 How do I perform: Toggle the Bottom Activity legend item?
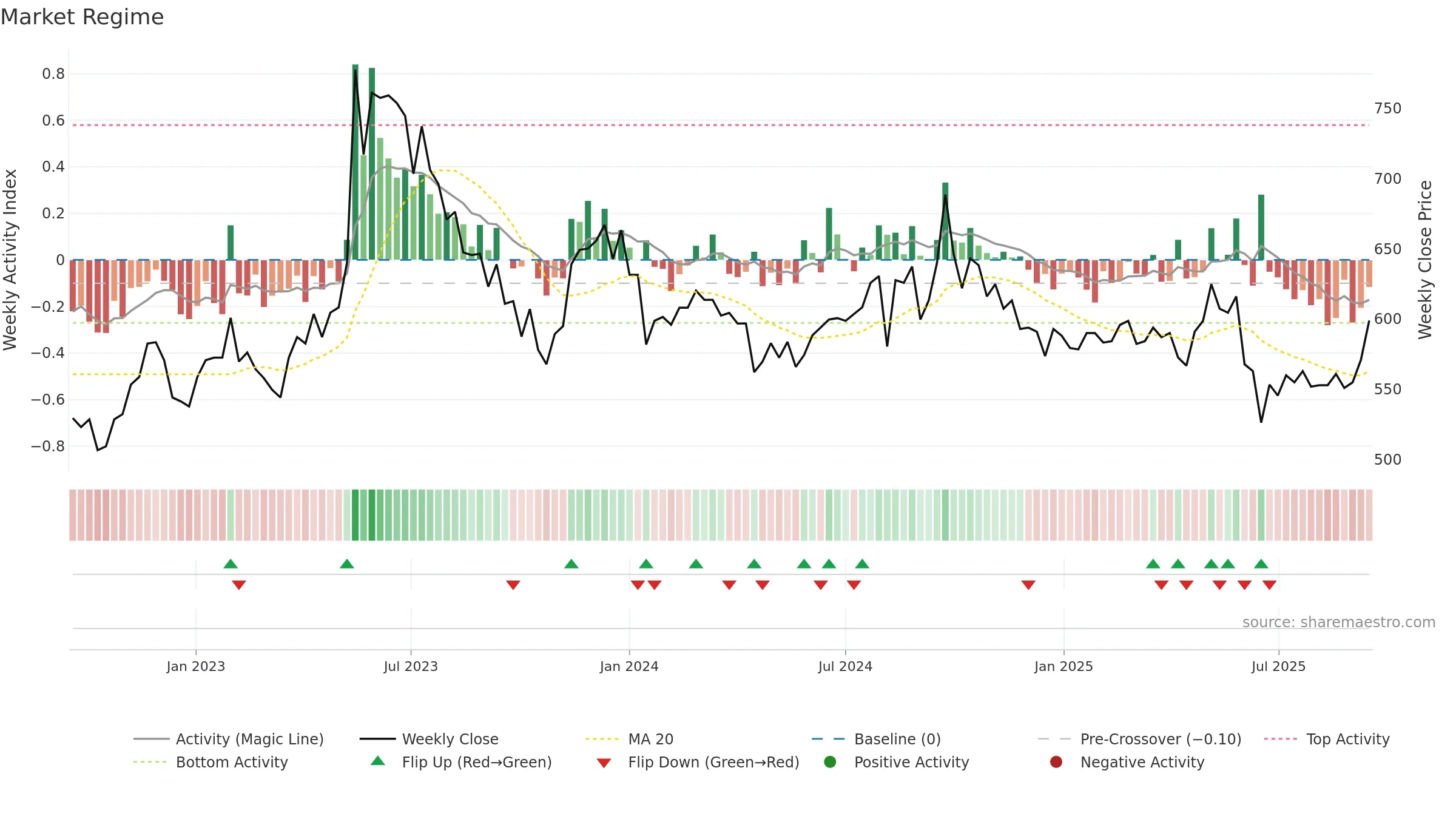211,762
